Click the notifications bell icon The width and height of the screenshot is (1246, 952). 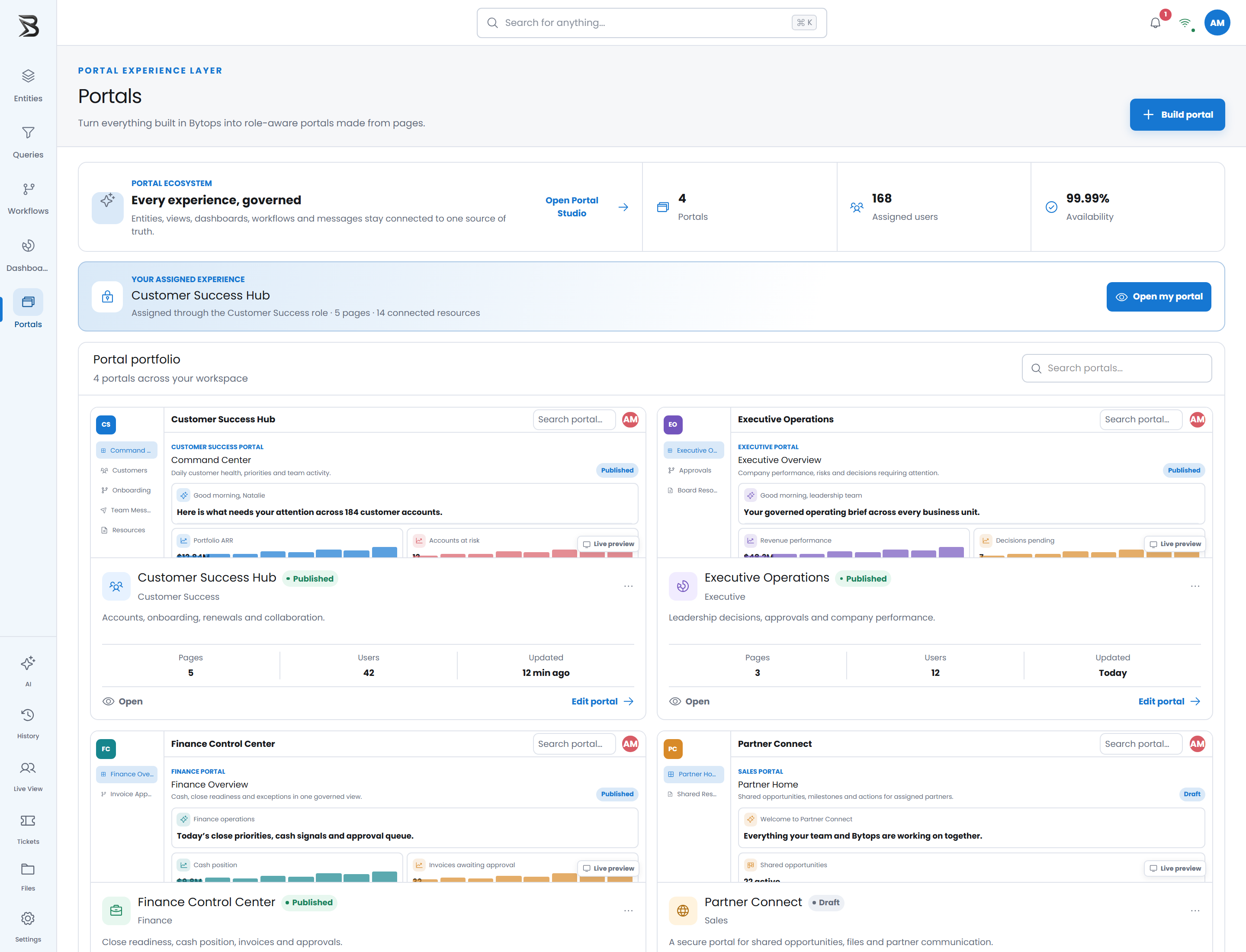click(x=1155, y=23)
